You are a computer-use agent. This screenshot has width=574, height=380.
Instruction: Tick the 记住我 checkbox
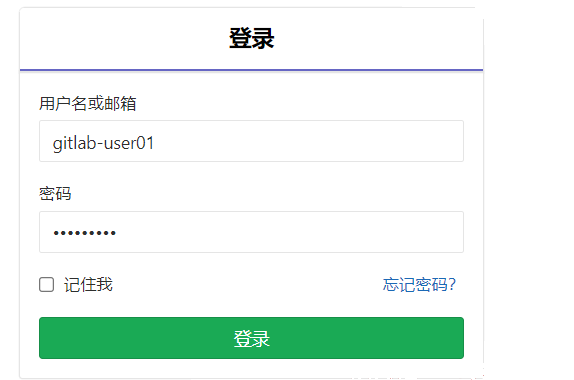click(x=46, y=284)
